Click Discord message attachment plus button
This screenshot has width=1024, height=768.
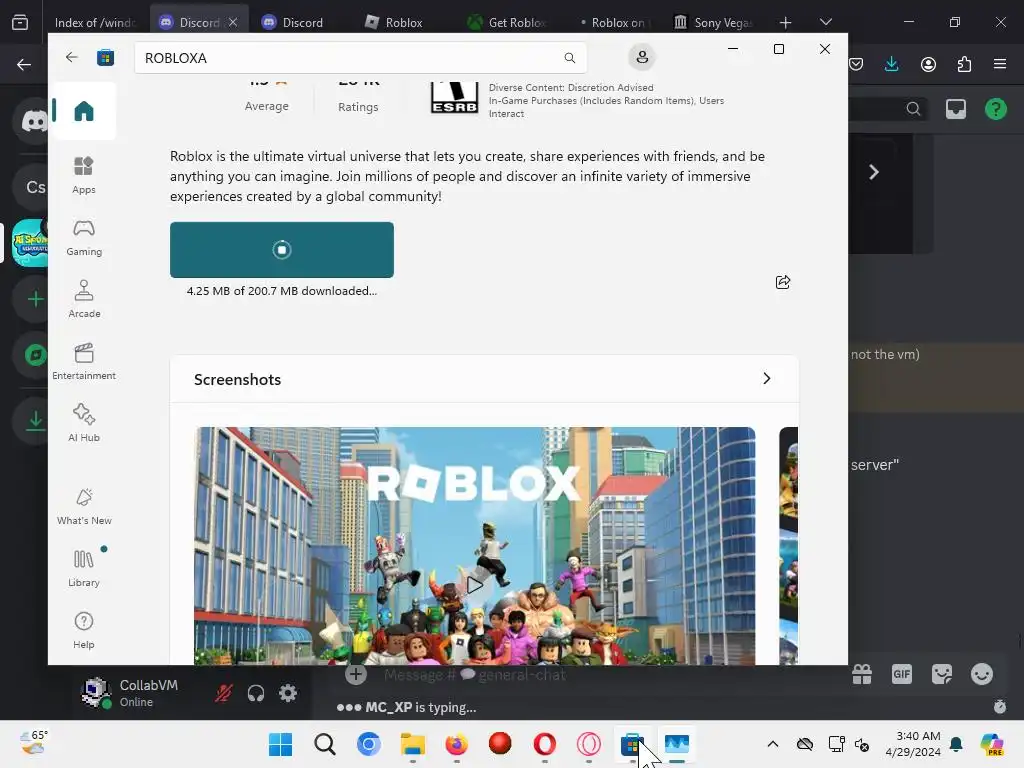point(356,674)
